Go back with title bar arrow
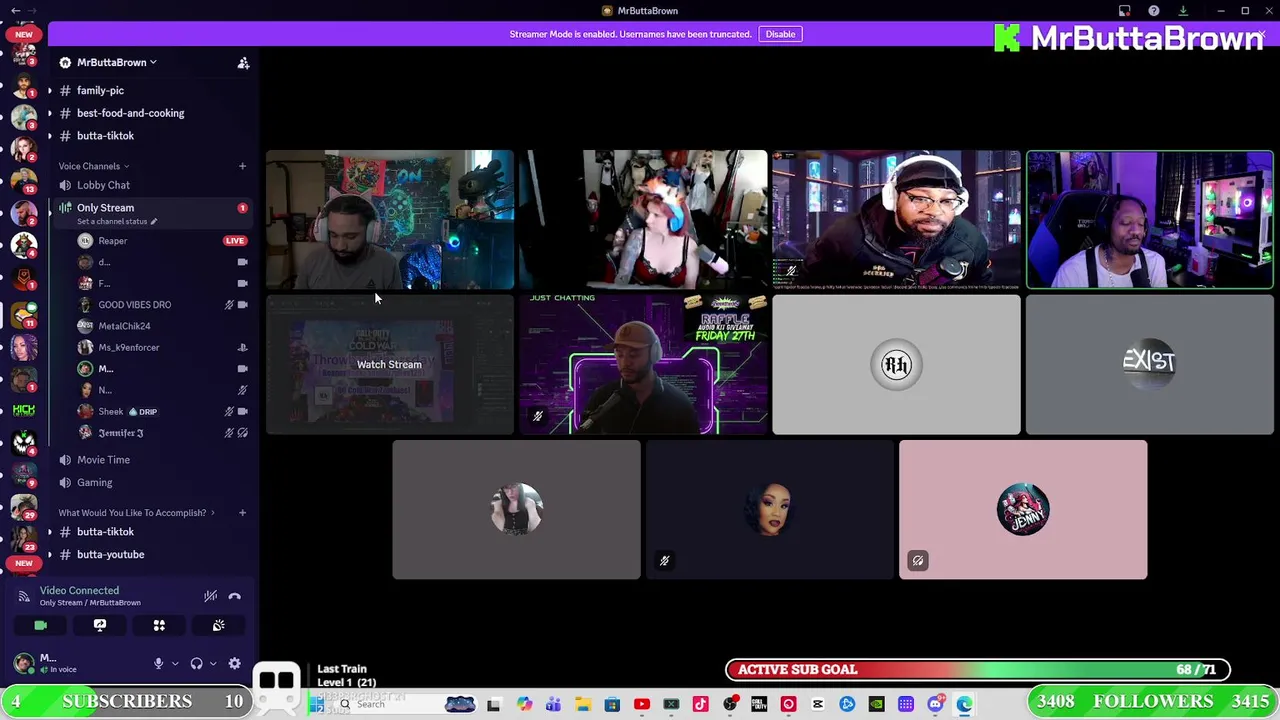The image size is (1280, 720). (15, 11)
